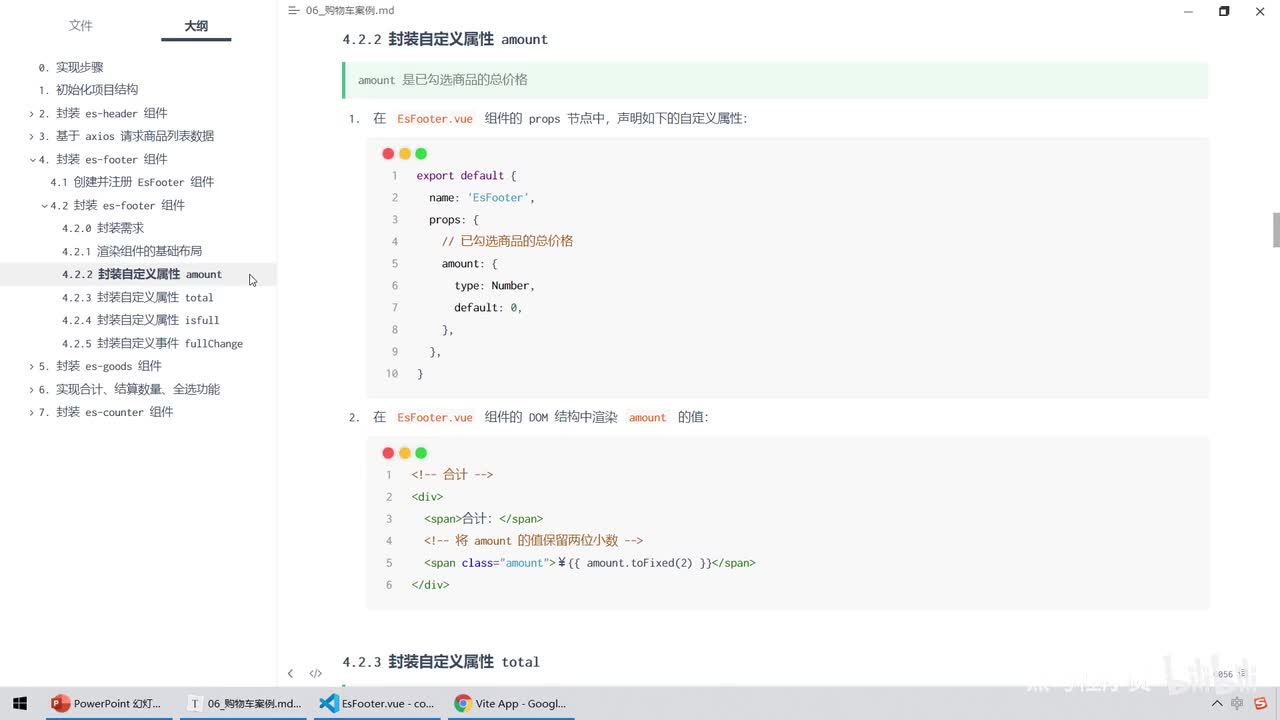Expand outline item 5. 封装 es-goods 组件
This screenshot has height=720, width=1280.
[31, 367]
